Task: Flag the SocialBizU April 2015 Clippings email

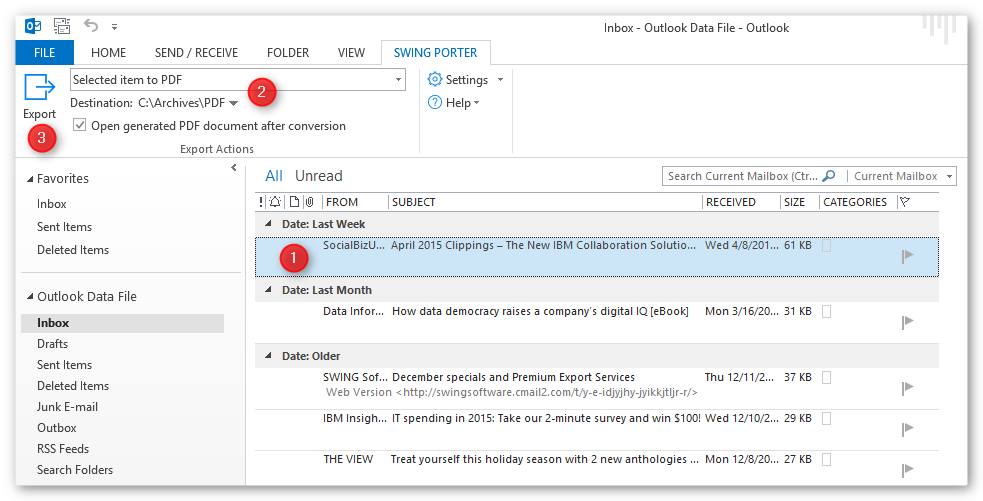Action: click(x=907, y=256)
